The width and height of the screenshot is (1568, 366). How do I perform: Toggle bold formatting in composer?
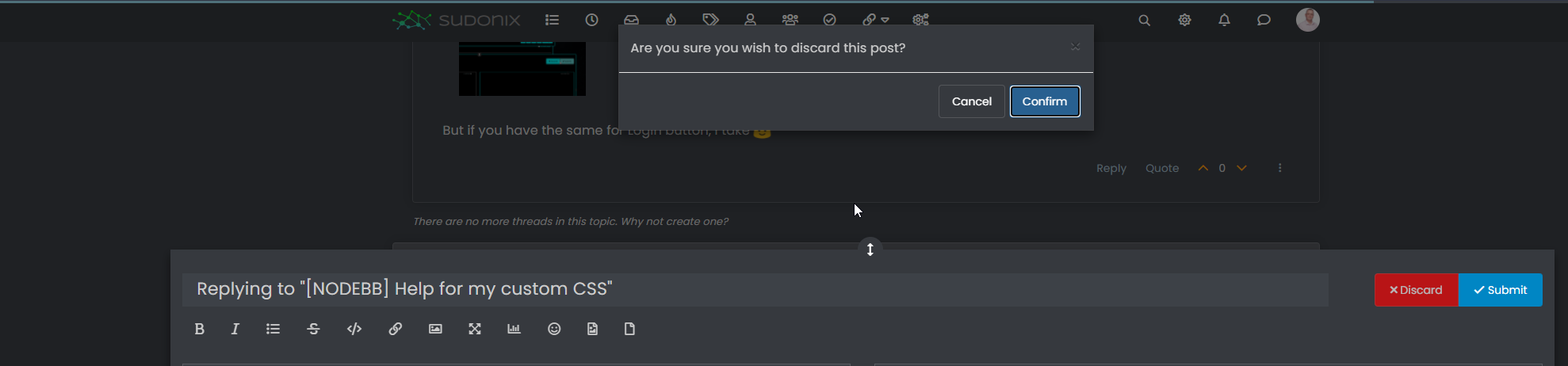200,329
